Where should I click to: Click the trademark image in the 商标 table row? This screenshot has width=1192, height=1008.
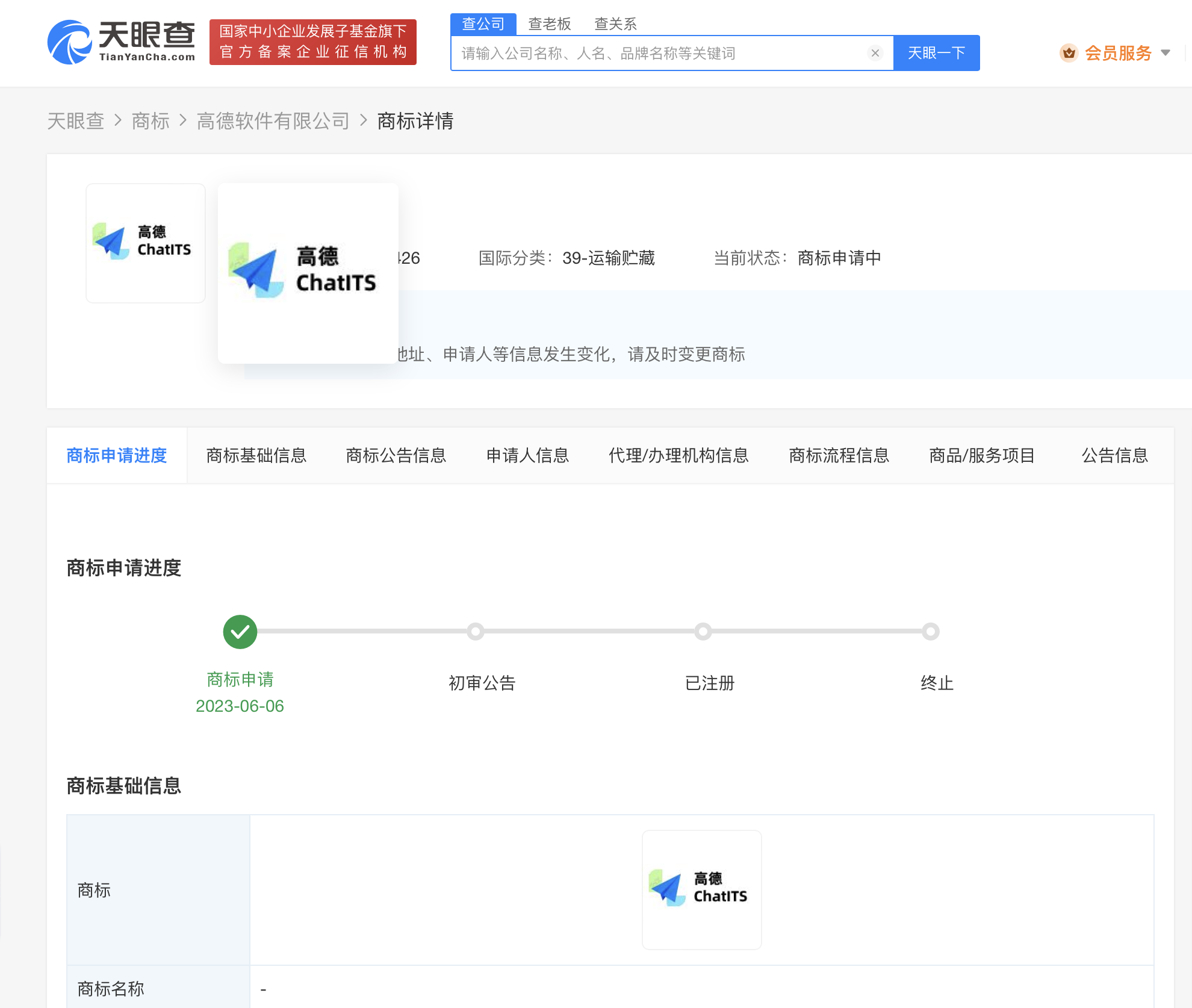702,889
